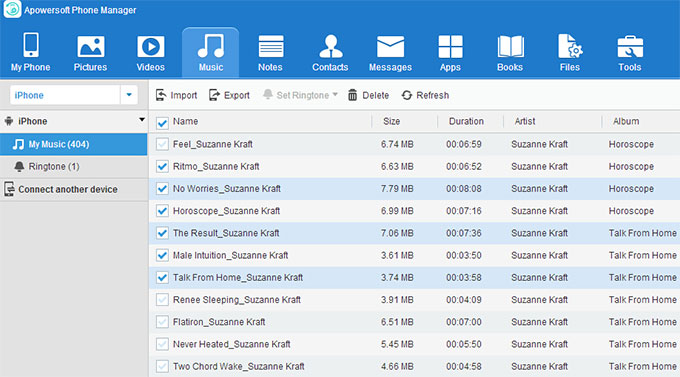Select the song name No Worries_Suzanne Kraft
The image size is (680, 377).
pos(227,189)
